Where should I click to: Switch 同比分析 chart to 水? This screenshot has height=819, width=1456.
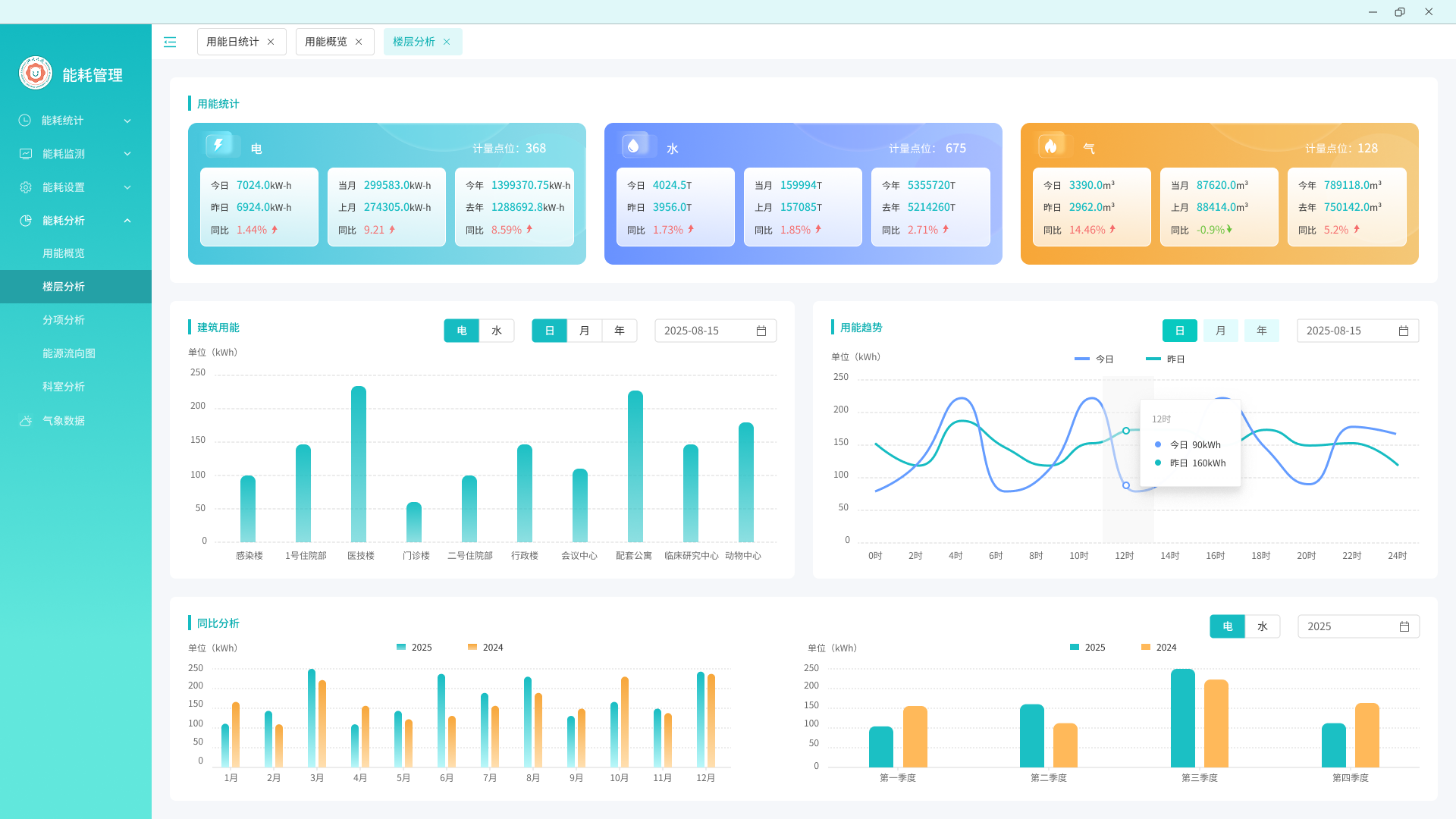pyautogui.click(x=1263, y=626)
